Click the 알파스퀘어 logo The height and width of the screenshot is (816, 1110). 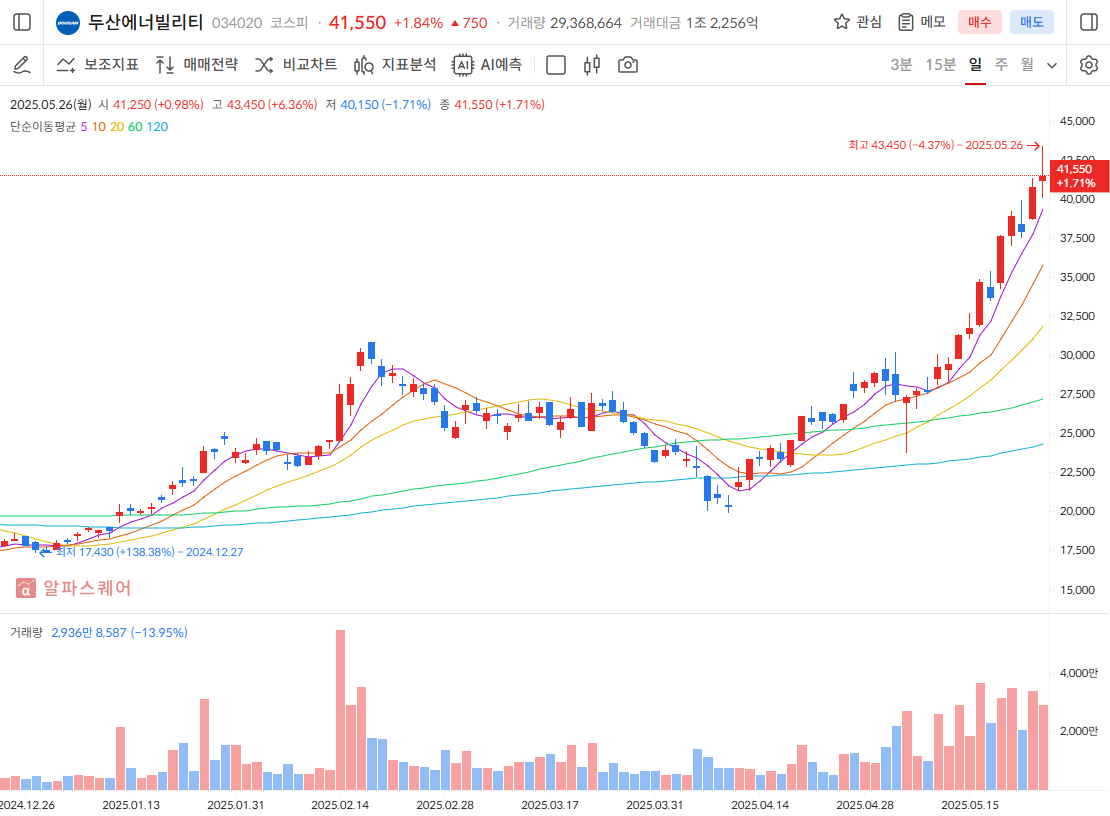click(73, 588)
